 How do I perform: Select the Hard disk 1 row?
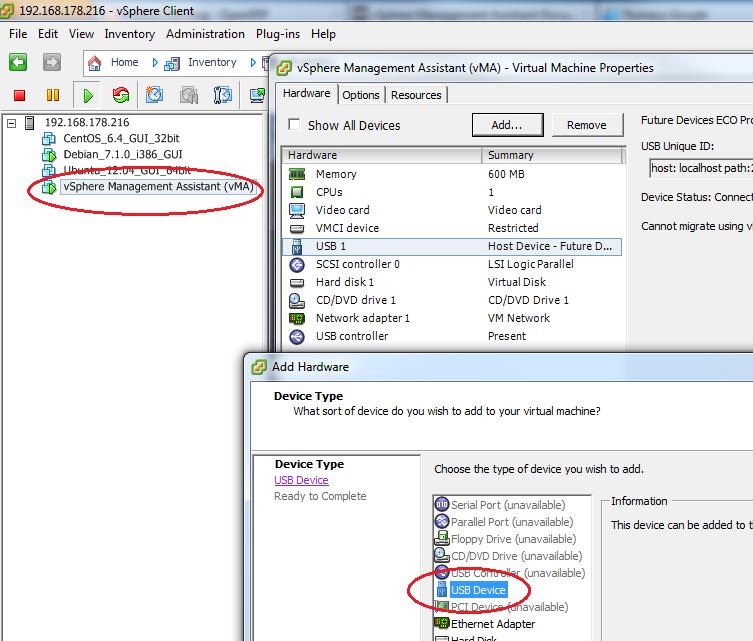[451, 282]
